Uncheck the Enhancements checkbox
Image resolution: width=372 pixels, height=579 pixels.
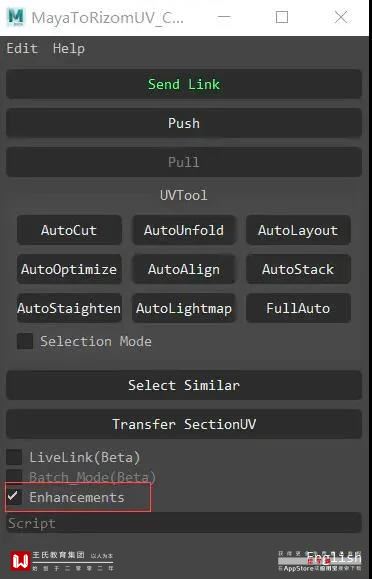(x=14, y=497)
